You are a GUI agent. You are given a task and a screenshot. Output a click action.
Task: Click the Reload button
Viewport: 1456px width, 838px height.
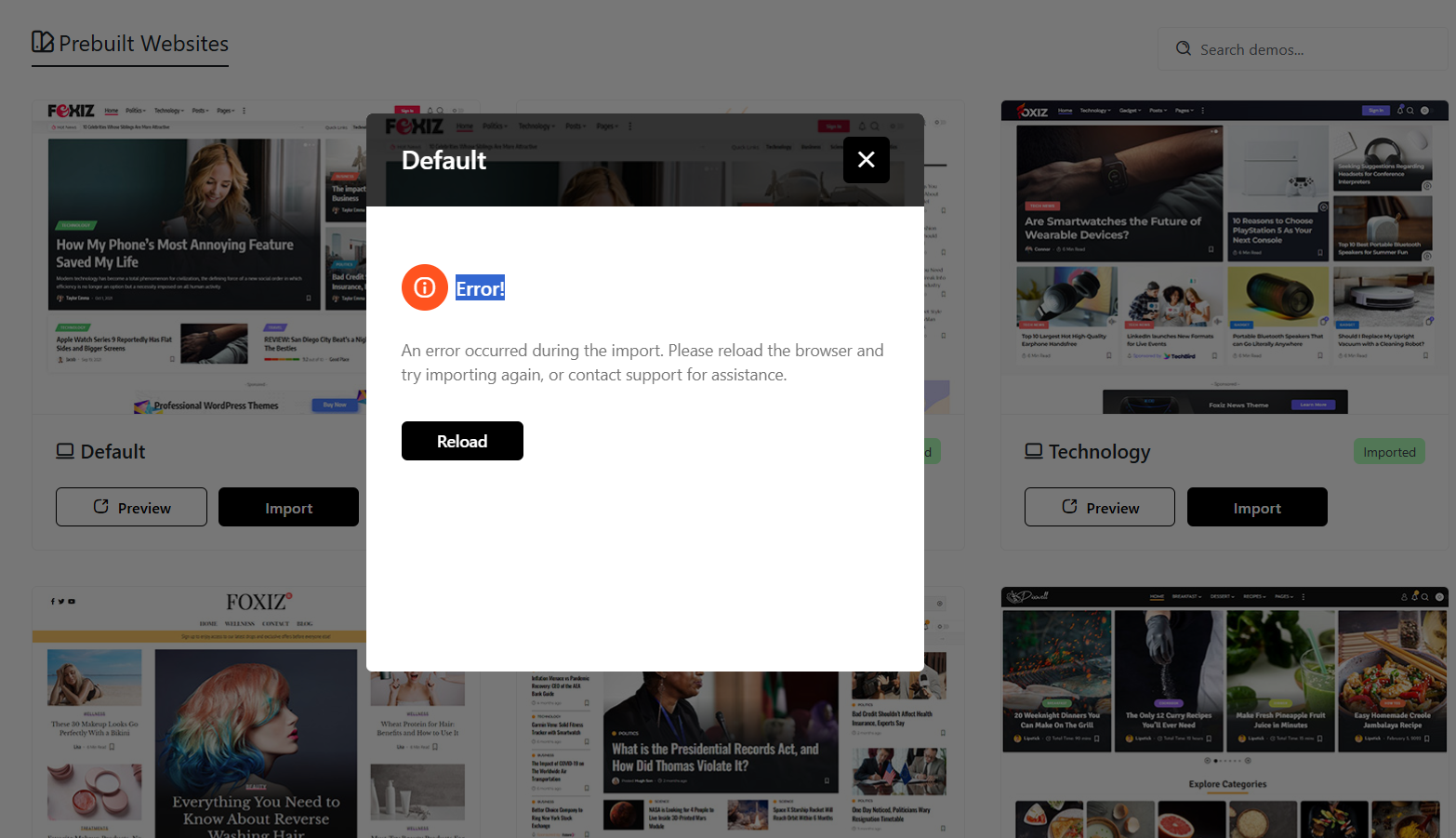pyautogui.click(x=462, y=441)
